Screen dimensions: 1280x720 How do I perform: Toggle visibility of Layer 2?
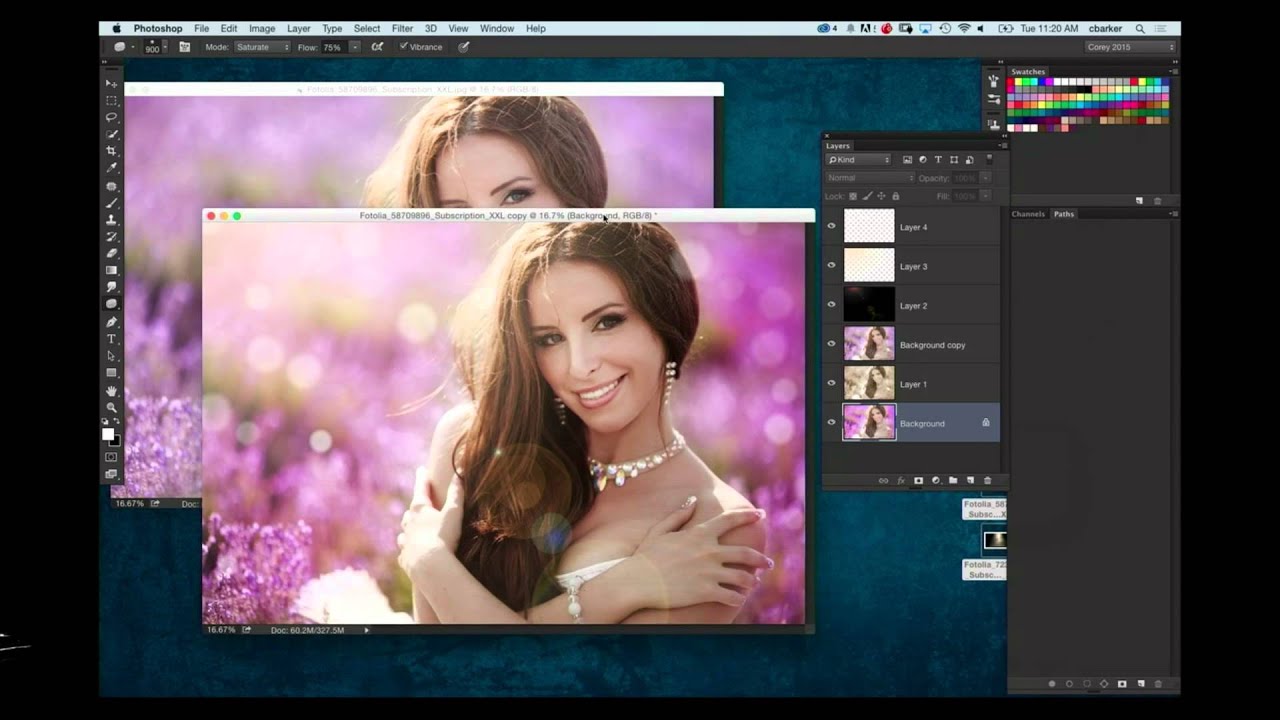831,305
